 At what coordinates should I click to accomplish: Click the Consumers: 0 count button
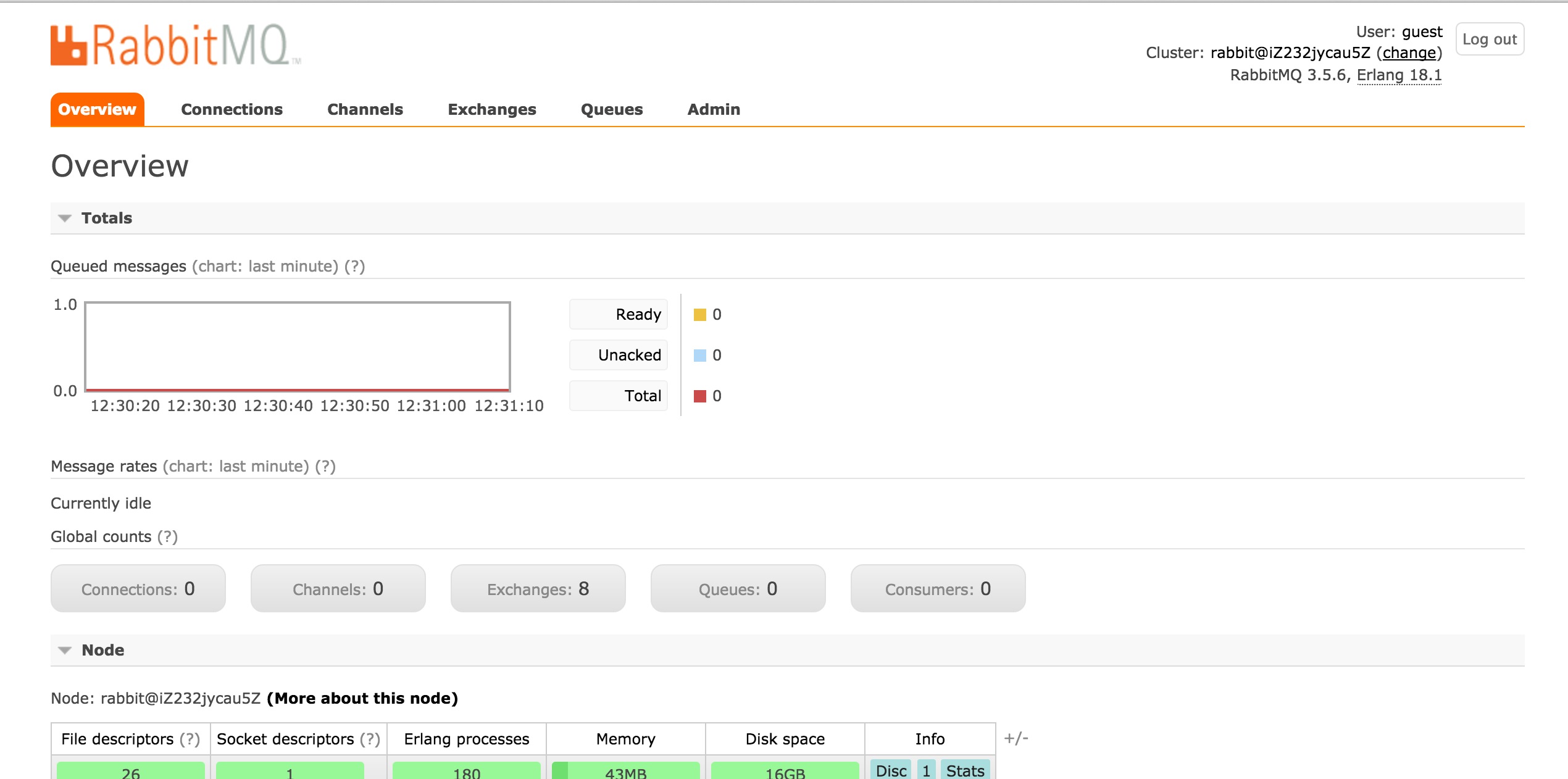click(938, 589)
